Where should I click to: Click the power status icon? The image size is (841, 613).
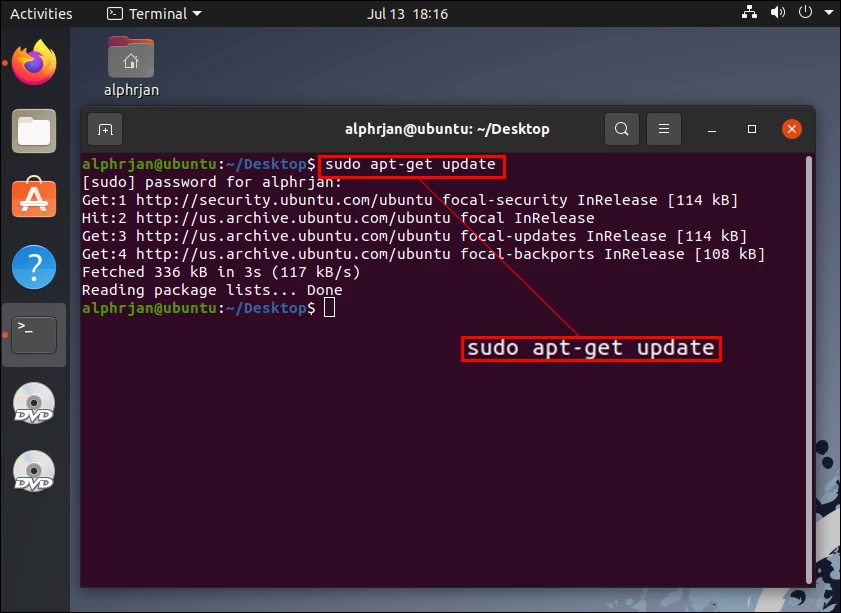803,13
